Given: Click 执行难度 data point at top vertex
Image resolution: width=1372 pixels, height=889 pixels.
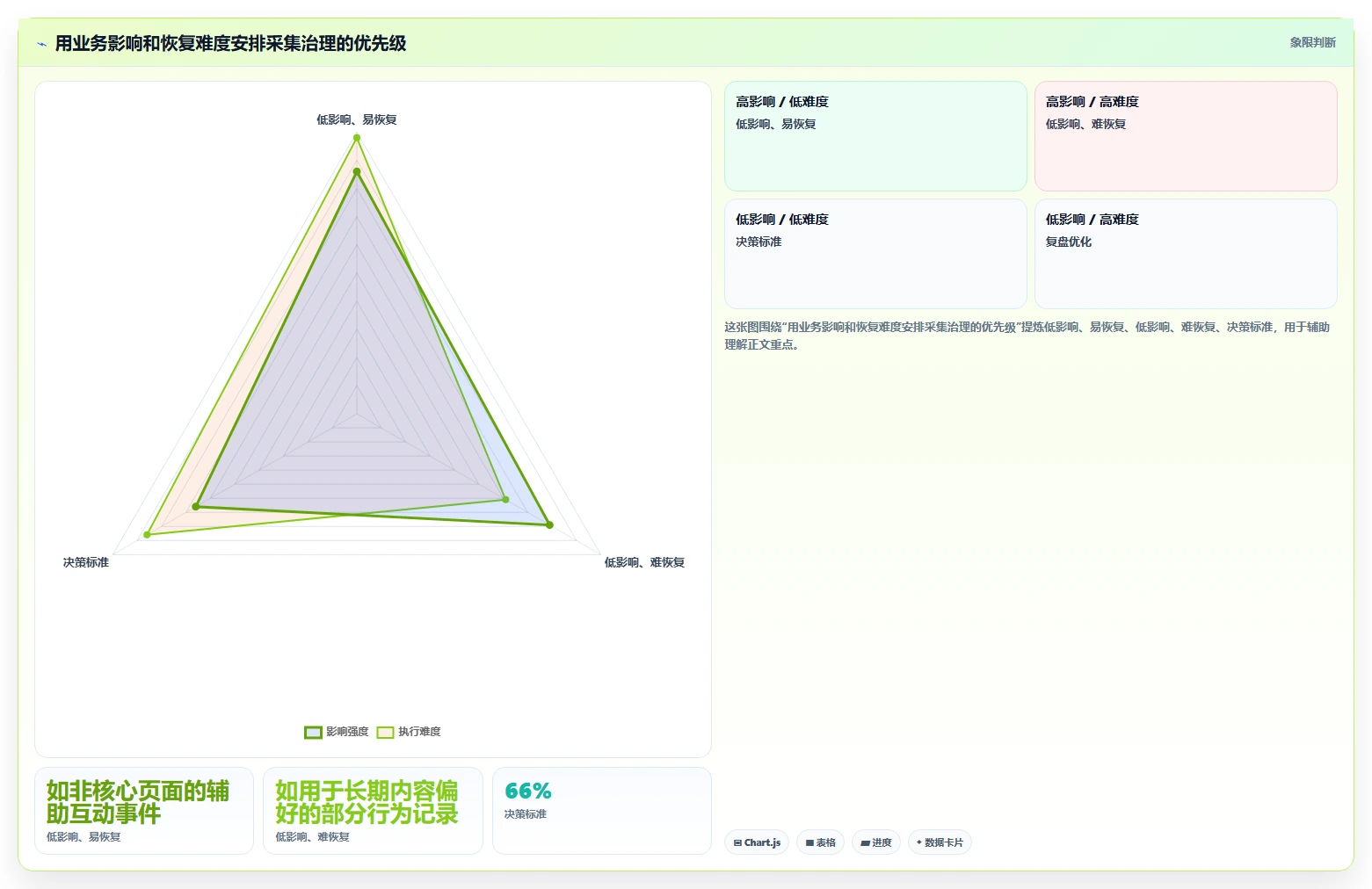Looking at the screenshot, I should (357, 138).
